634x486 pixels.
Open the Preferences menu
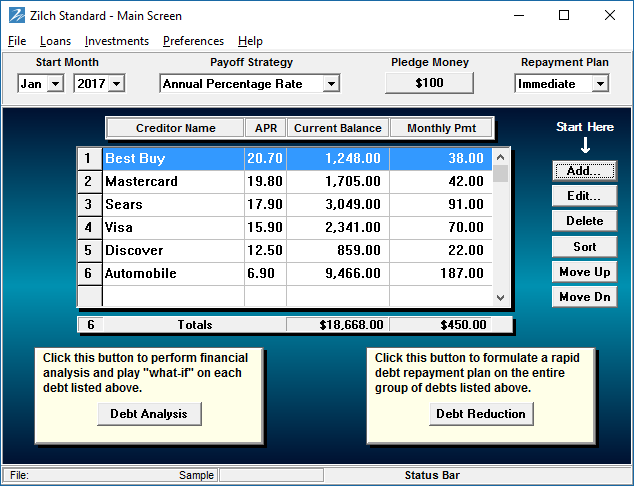point(193,41)
